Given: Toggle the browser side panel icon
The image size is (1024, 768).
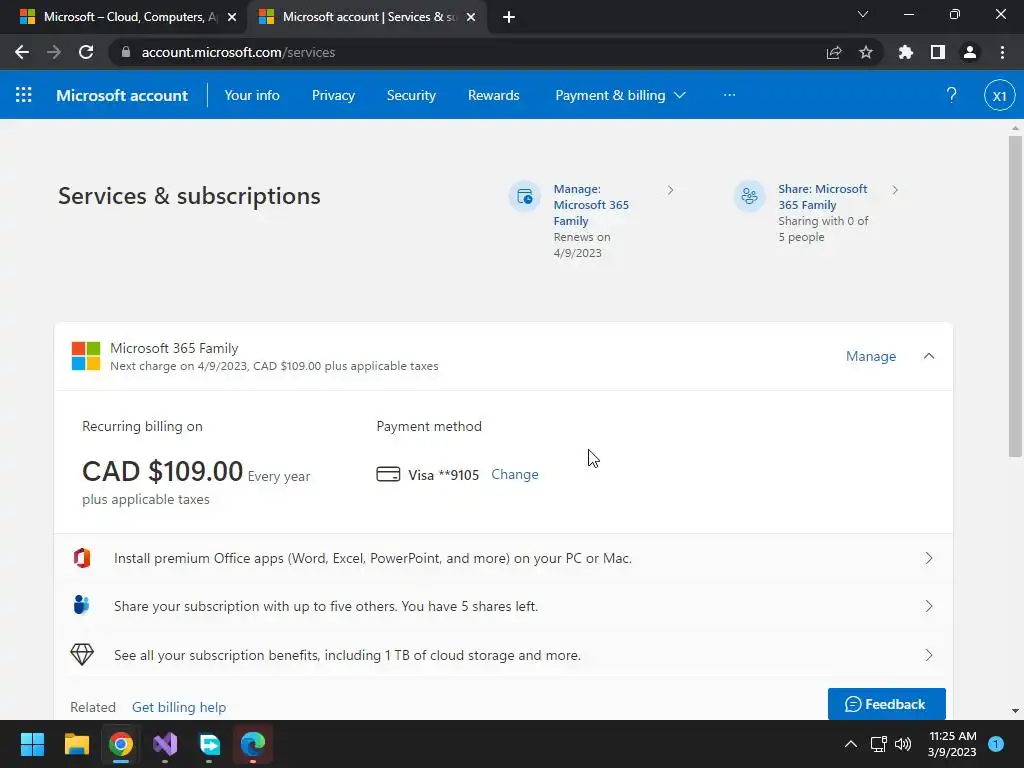Looking at the screenshot, I should (x=938, y=52).
